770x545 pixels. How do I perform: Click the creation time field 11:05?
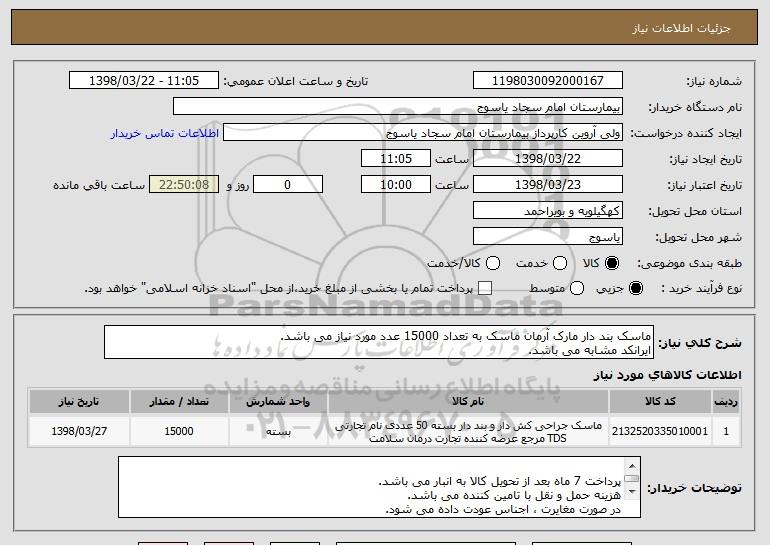click(396, 159)
